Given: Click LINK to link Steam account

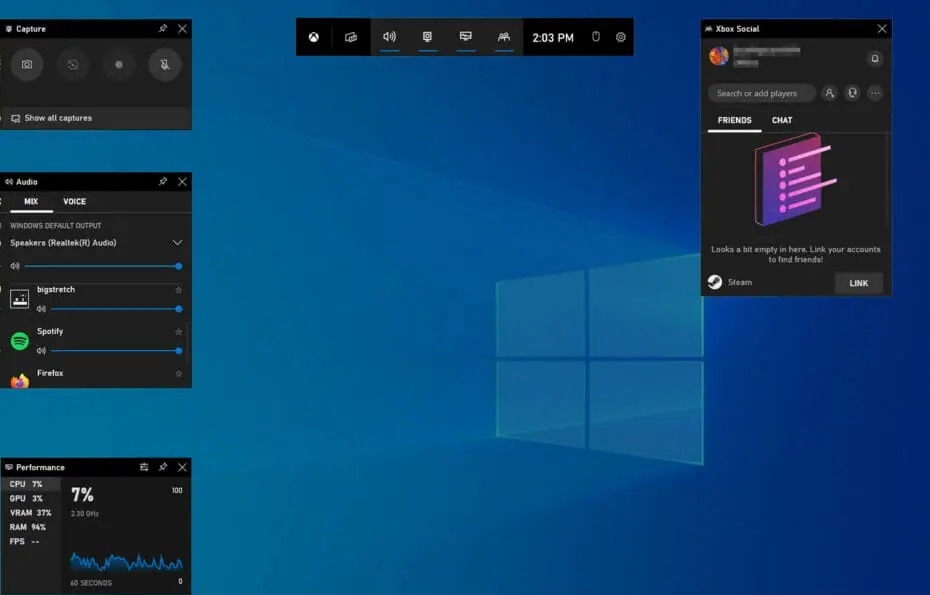Looking at the screenshot, I should (858, 283).
